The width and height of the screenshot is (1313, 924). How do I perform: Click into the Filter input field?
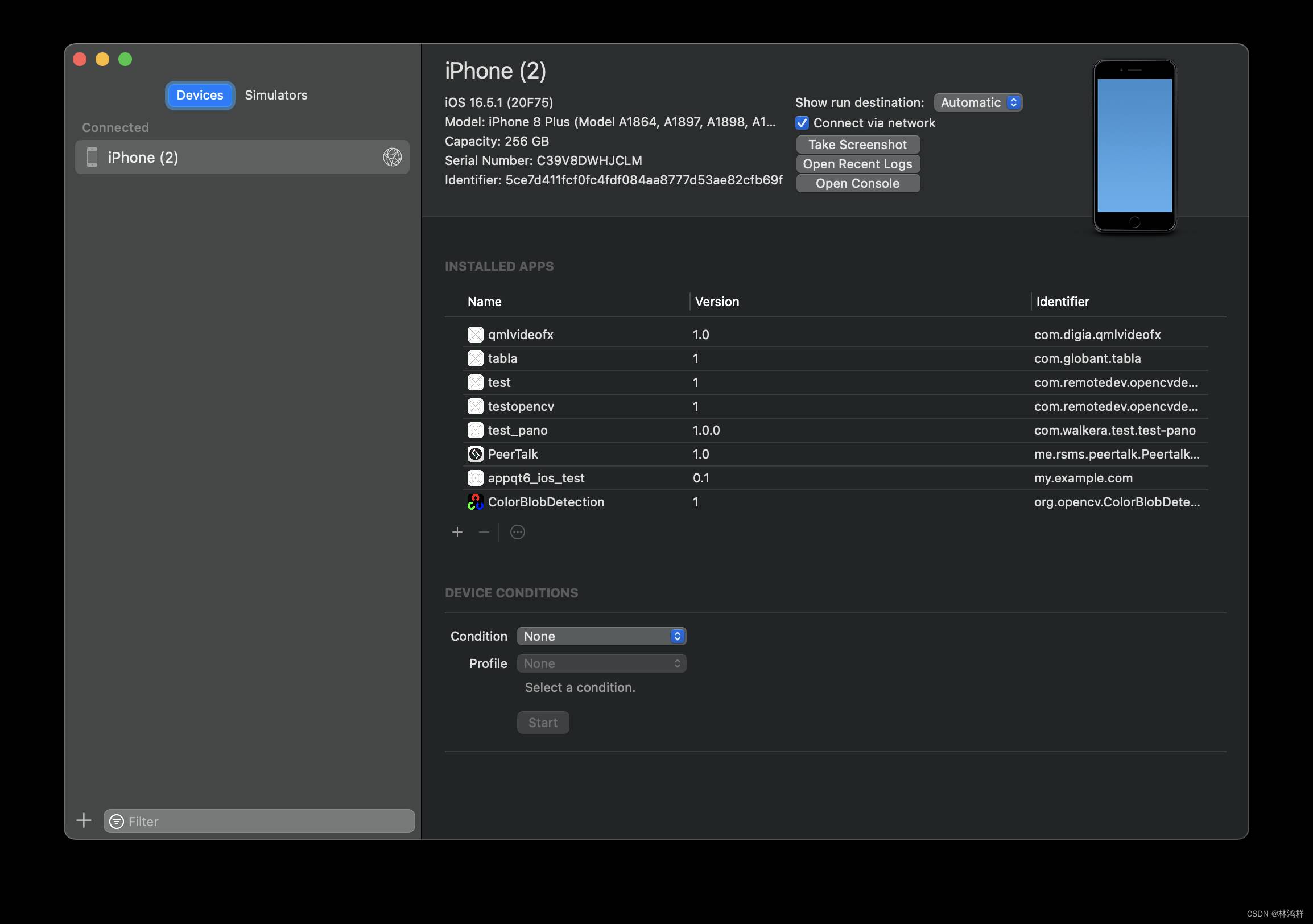point(259,822)
